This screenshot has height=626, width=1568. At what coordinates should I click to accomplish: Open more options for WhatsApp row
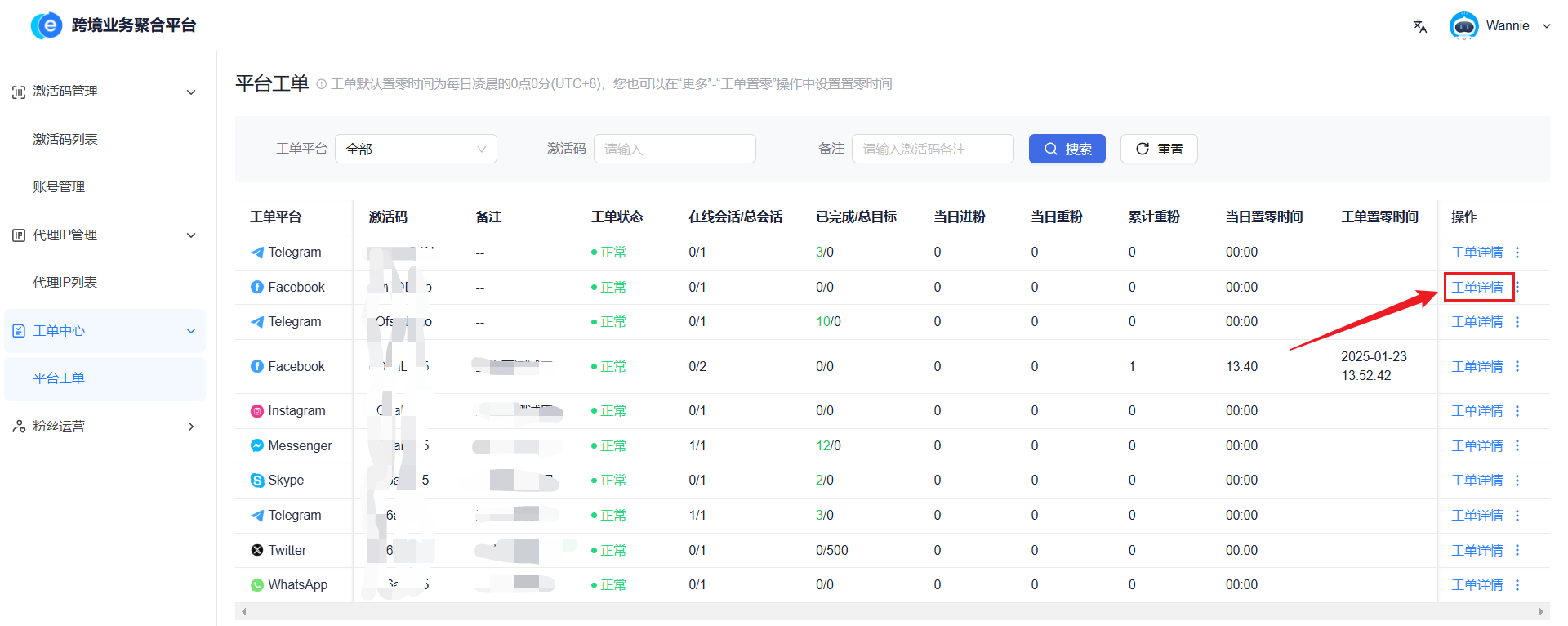(1517, 585)
